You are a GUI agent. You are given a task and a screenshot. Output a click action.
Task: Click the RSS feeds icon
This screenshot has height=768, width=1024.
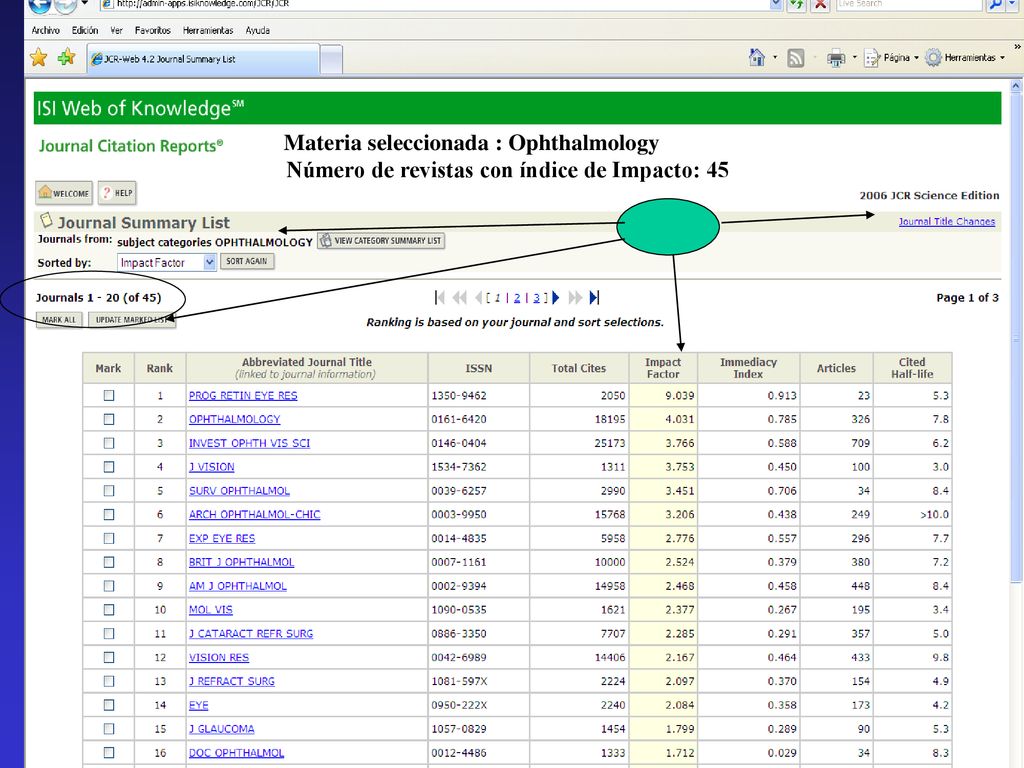coord(795,58)
